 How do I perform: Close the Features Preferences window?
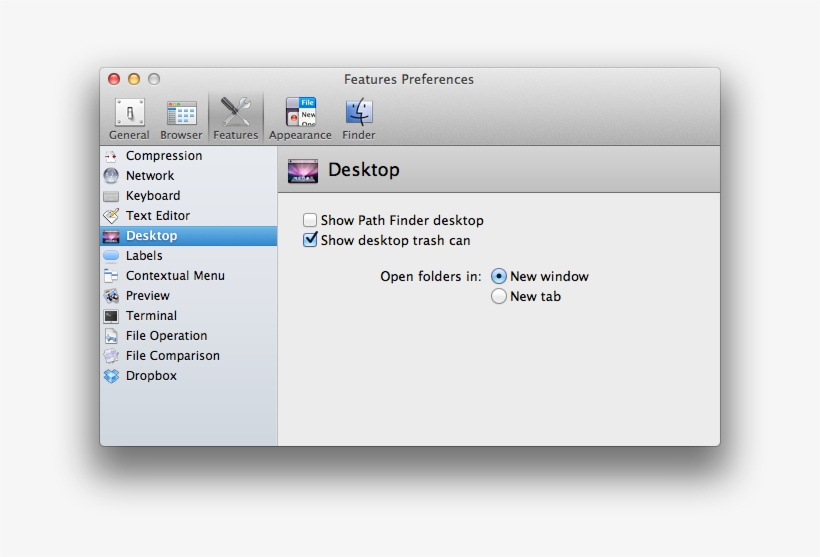coord(114,79)
